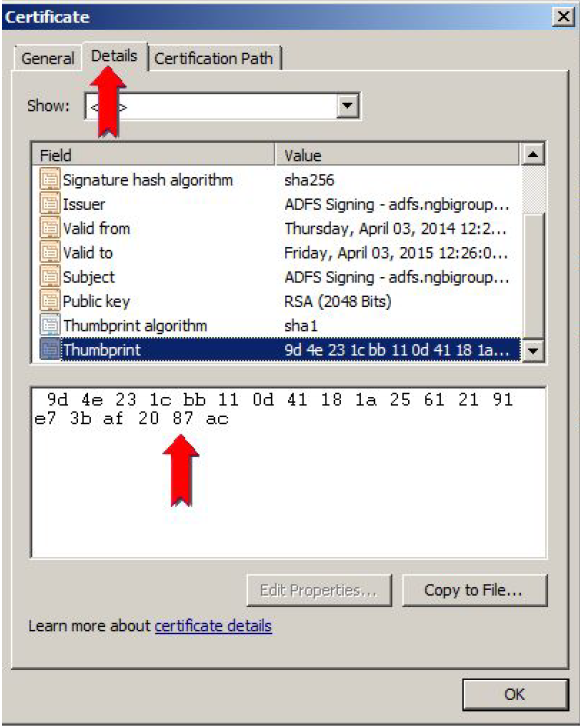
Task: Sort by the Value column header
Action: [398, 155]
